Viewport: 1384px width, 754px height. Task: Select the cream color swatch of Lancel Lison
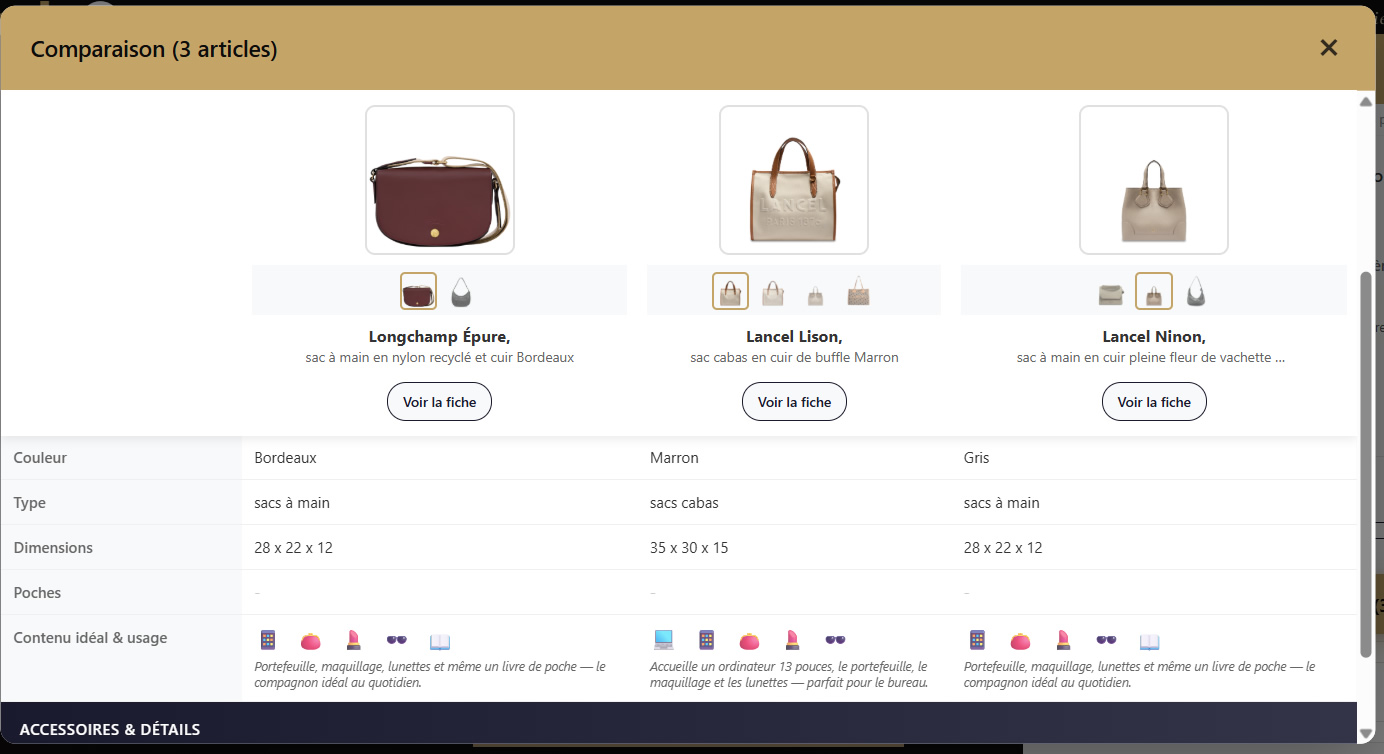(772, 291)
